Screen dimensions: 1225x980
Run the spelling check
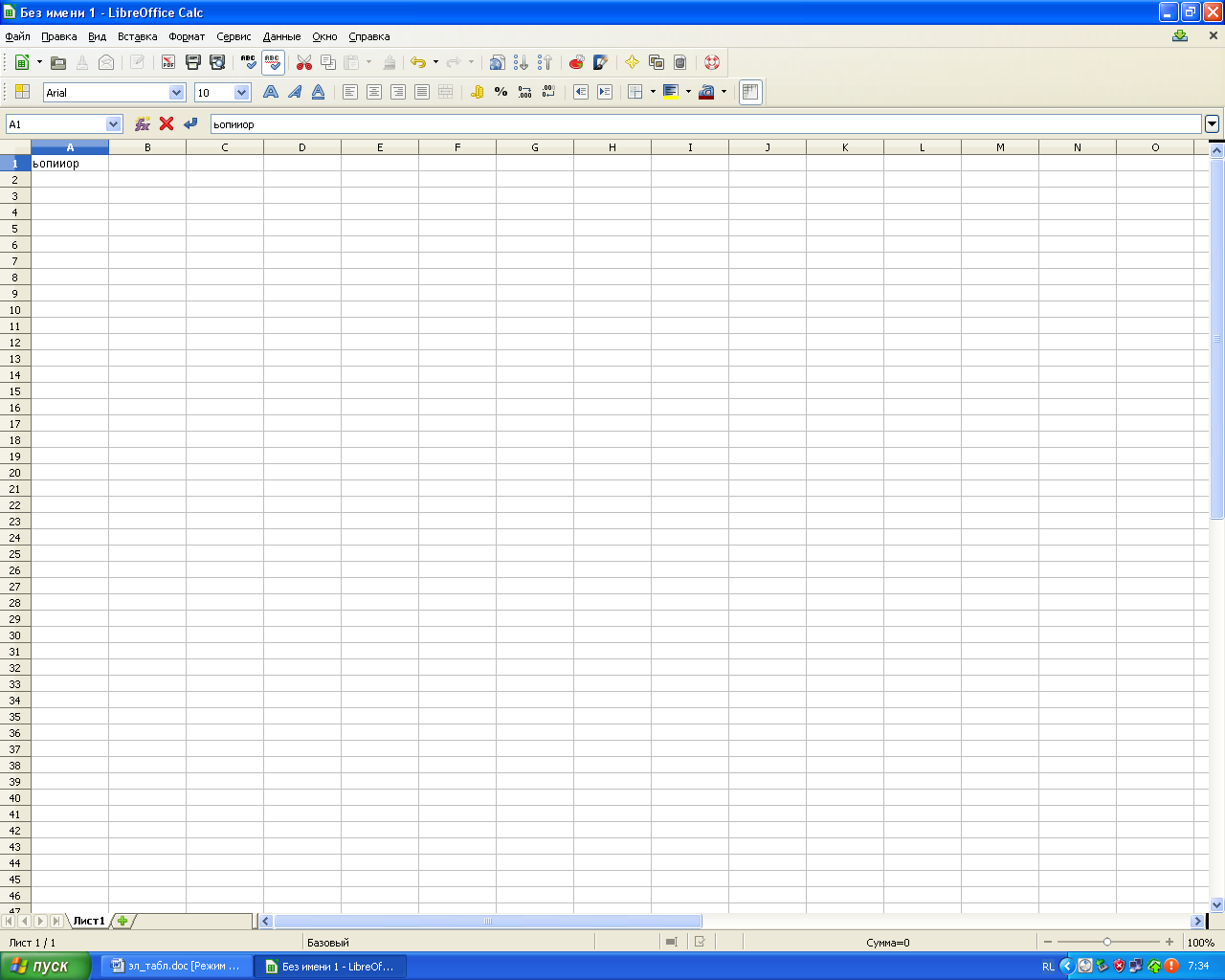[x=249, y=62]
